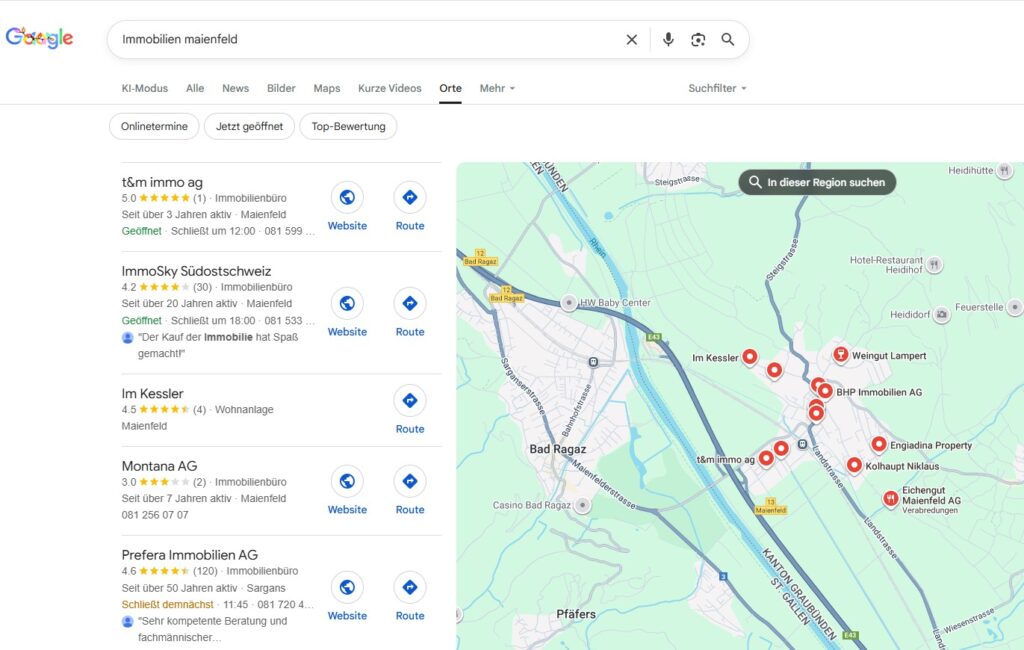Get Route directions to Prefera Immobilien AG

point(410,587)
